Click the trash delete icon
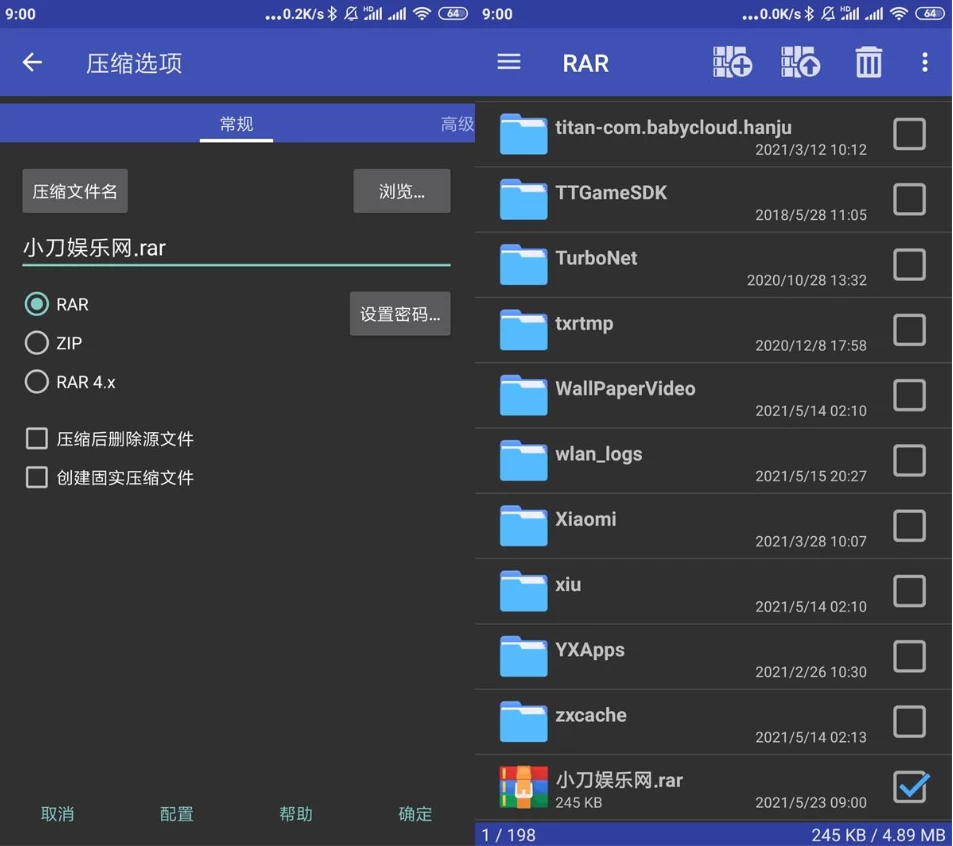This screenshot has width=953, height=846. click(868, 62)
